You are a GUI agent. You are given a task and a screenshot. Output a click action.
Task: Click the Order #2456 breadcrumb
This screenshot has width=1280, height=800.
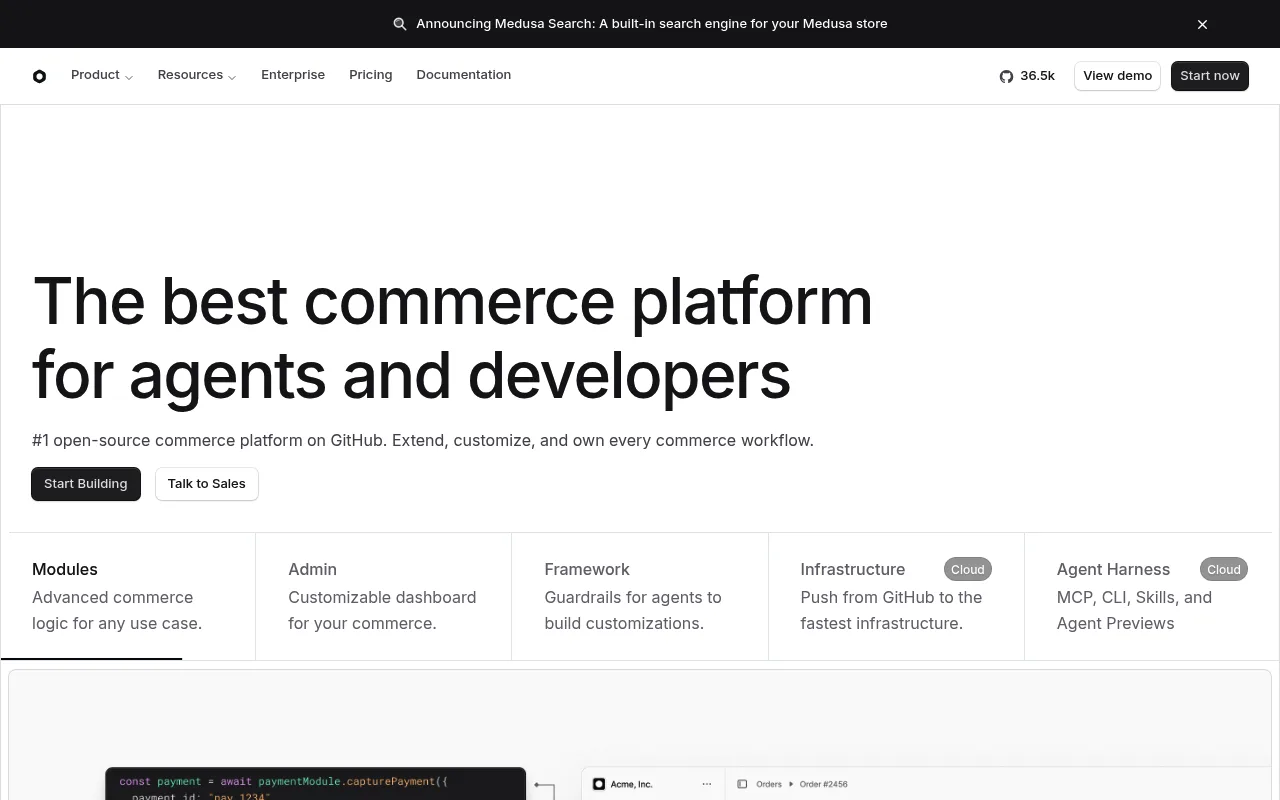(x=824, y=784)
